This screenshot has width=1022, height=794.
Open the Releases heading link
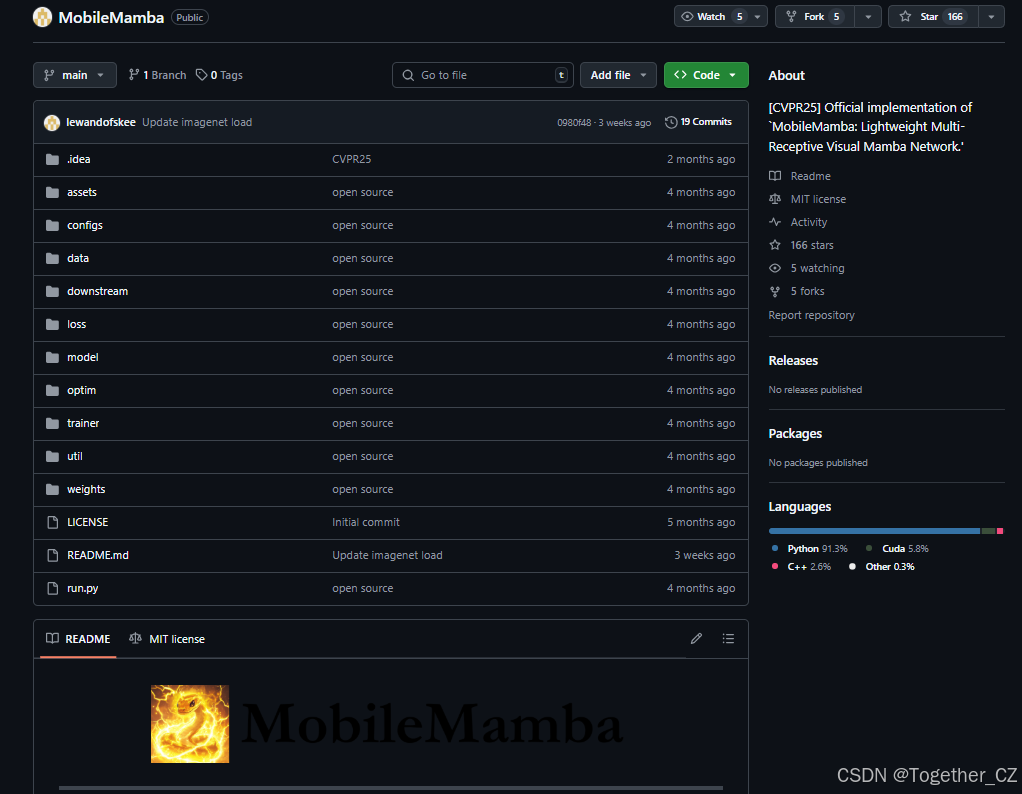[793, 360]
